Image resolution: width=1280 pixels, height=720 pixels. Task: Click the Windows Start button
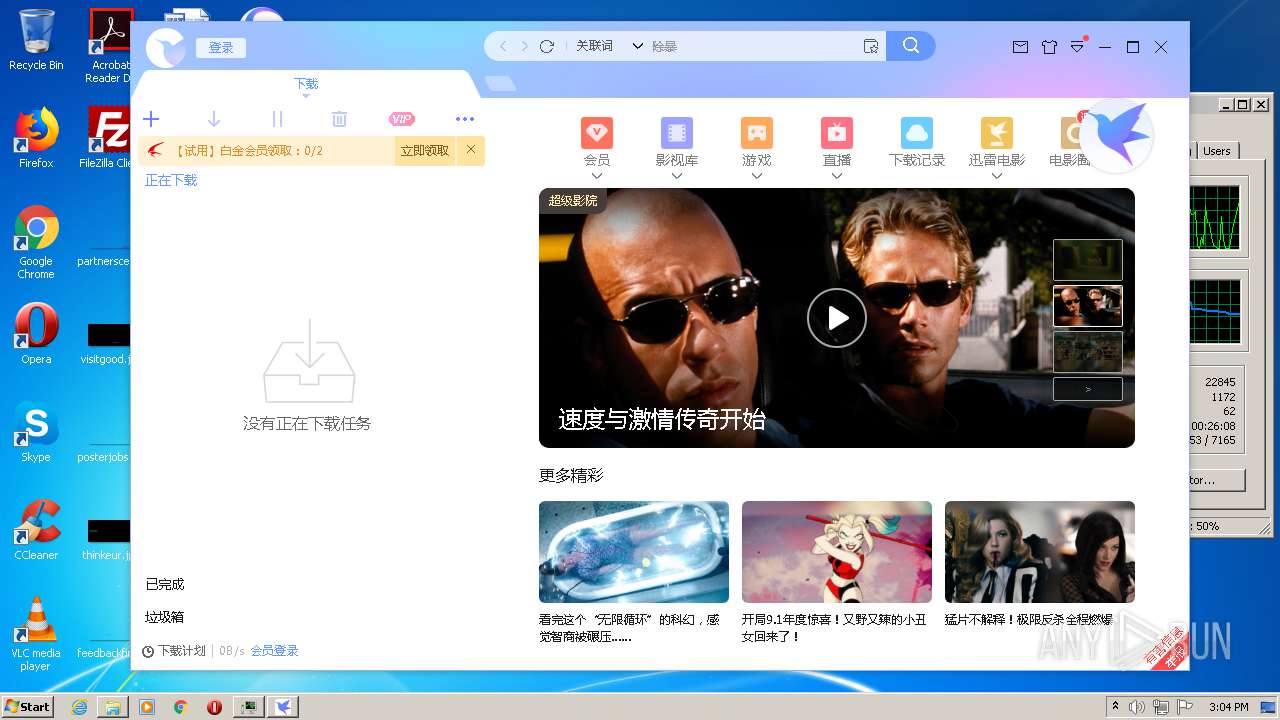coord(27,706)
